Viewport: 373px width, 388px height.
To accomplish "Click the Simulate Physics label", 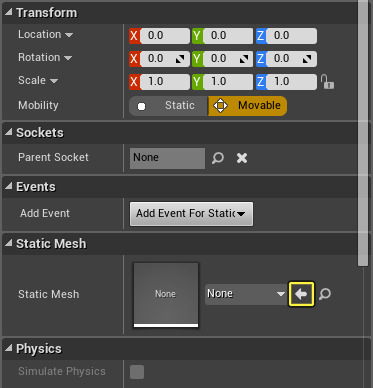I will (62, 371).
